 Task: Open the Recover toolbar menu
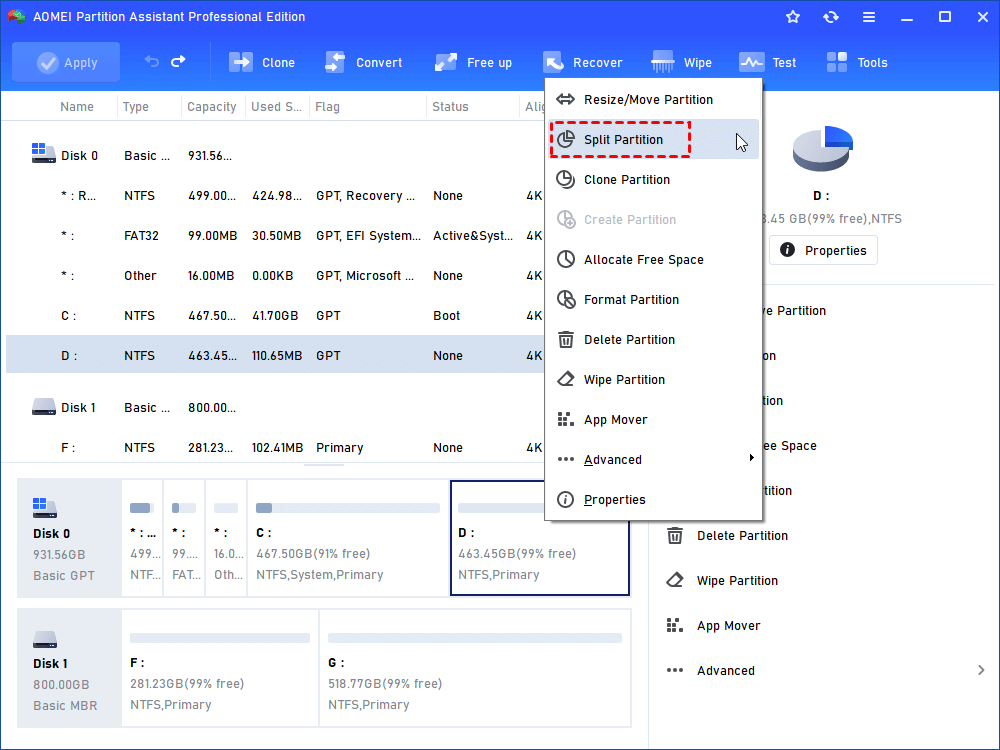pos(582,62)
